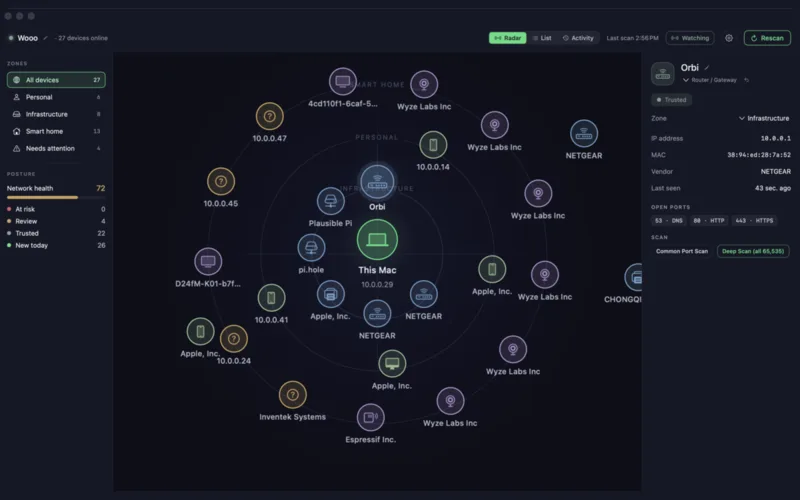Screen dimensions: 800x500
Task: Click the 27 devices online text
Action: click(x=83, y=38)
